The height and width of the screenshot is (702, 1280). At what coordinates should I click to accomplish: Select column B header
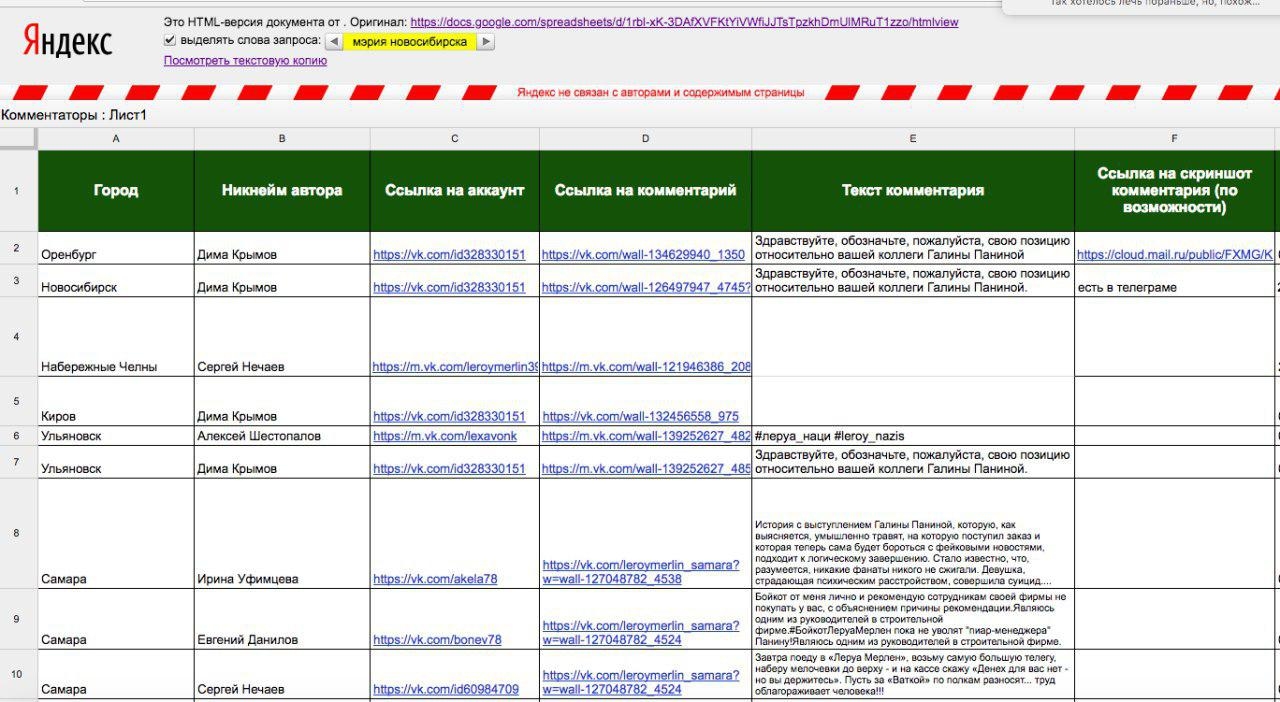[x=282, y=139]
